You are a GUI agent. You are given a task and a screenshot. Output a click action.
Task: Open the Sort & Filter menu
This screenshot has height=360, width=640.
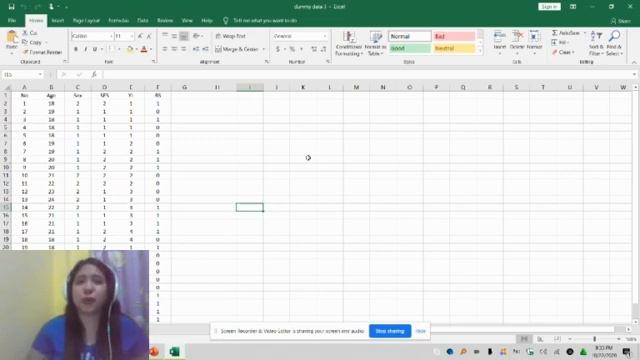pyautogui.click(x=596, y=43)
